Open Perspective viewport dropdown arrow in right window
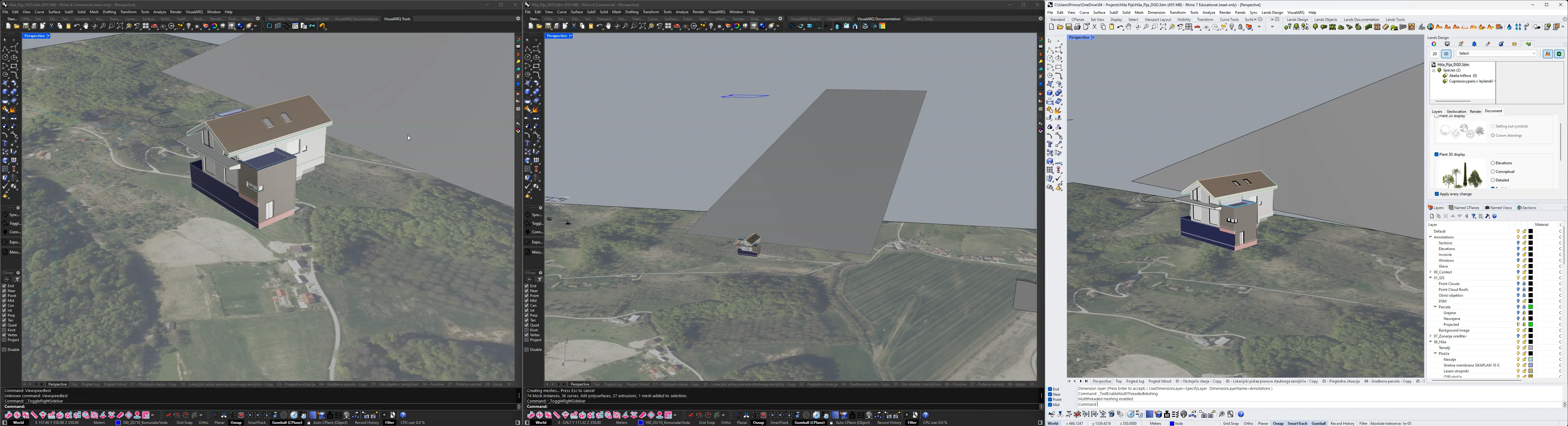1568x426 pixels. [x=1093, y=38]
